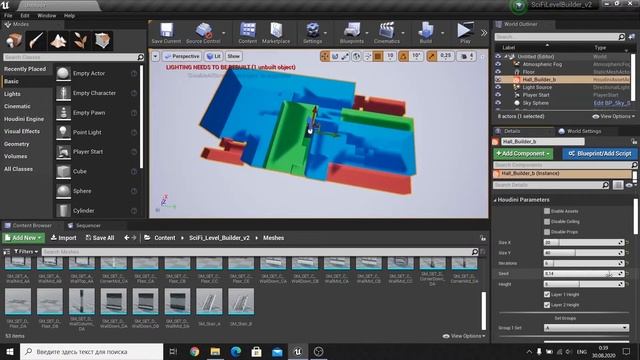640x360 pixels.
Task: Open the Cinematics toolbar icon
Action: point(387,33)
